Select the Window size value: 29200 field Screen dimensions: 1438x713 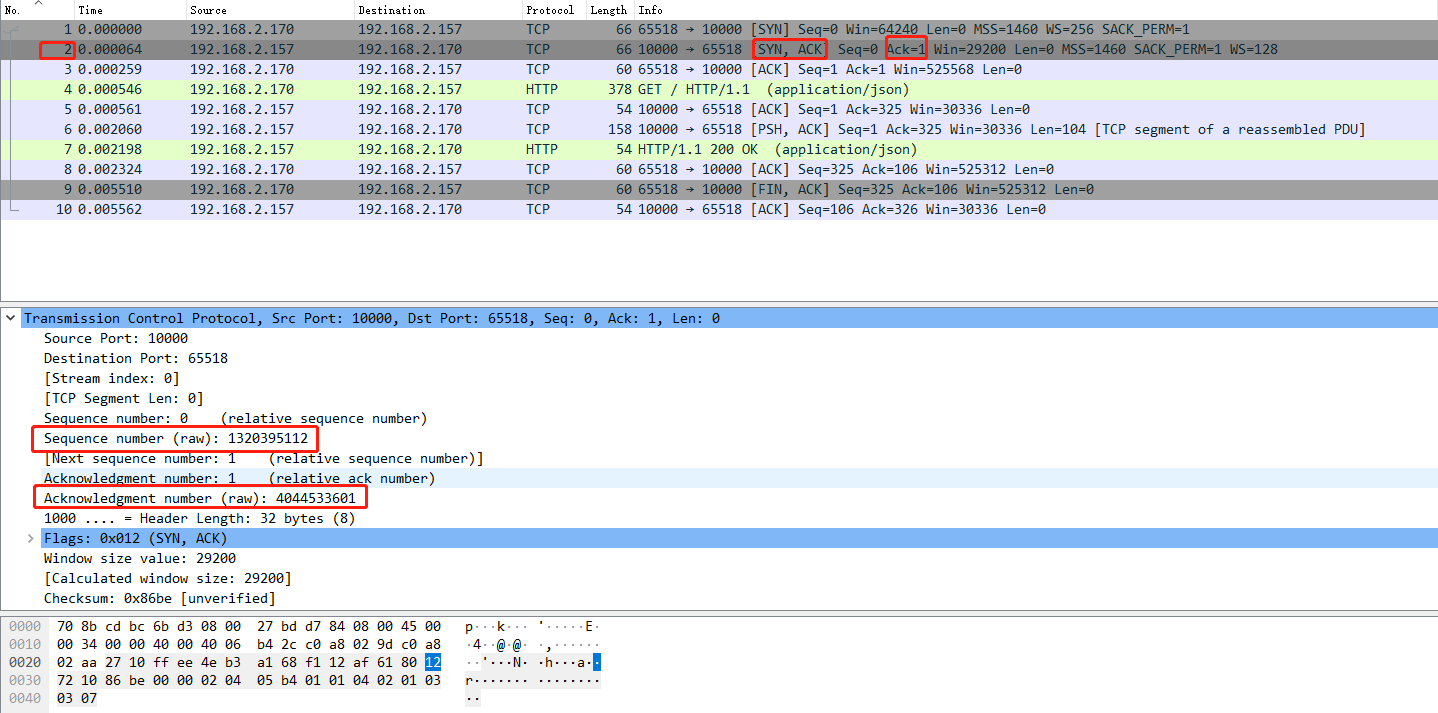click(140, 558)
